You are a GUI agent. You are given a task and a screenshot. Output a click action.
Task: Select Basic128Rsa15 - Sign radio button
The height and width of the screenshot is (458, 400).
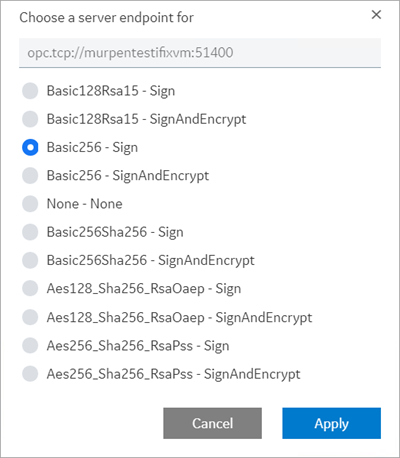pyautogui.click(x=30, y=91)
